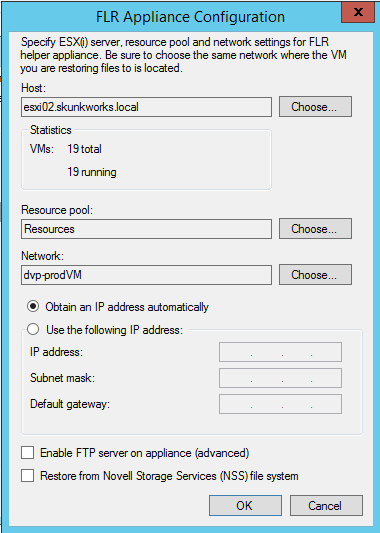380x533 pixels.
Task: Click the 'Default gateway:' label
Action: pyautogui.click(x=70, y=404)
